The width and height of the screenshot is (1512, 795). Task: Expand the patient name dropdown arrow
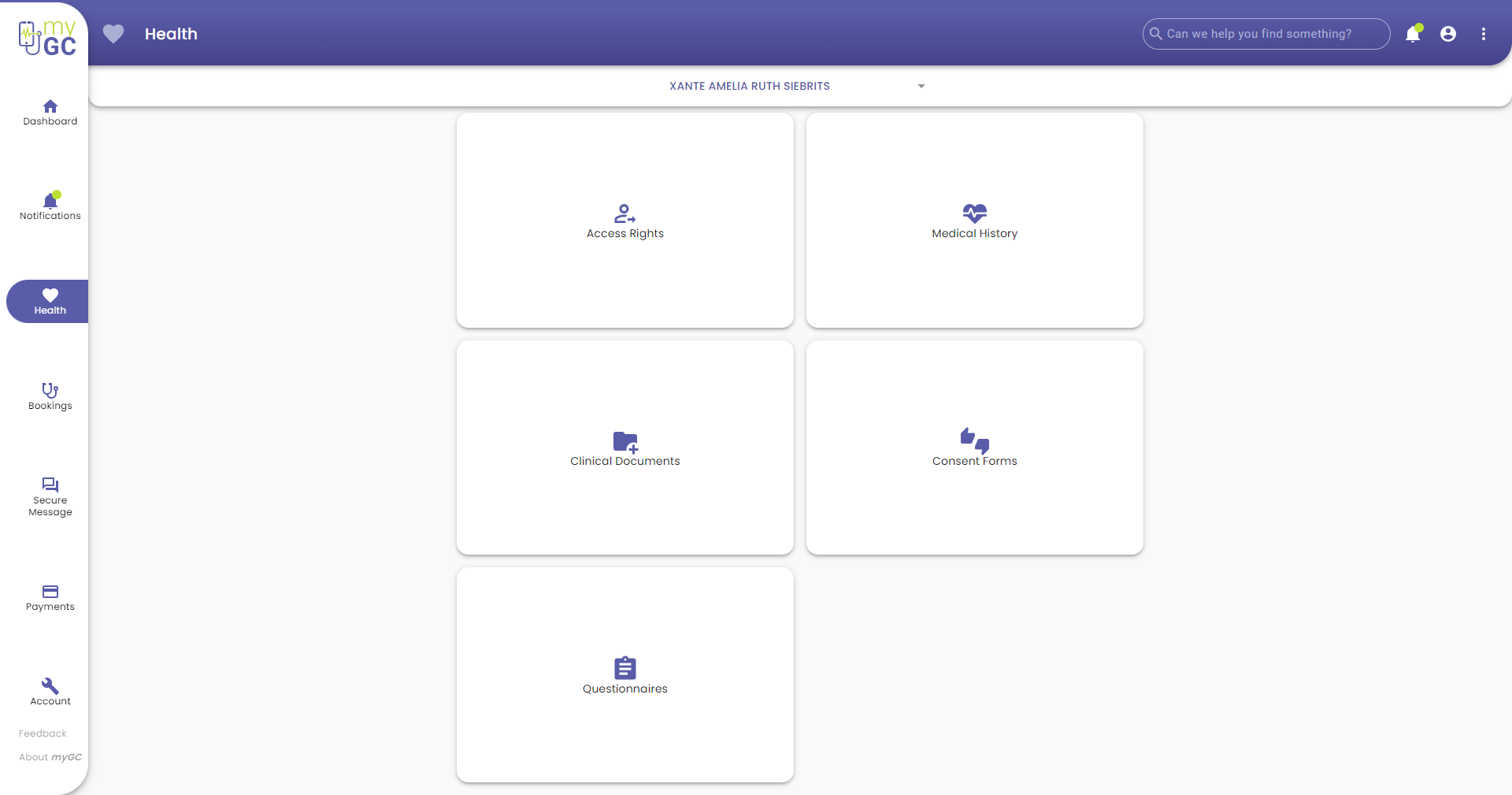[921, 86]
